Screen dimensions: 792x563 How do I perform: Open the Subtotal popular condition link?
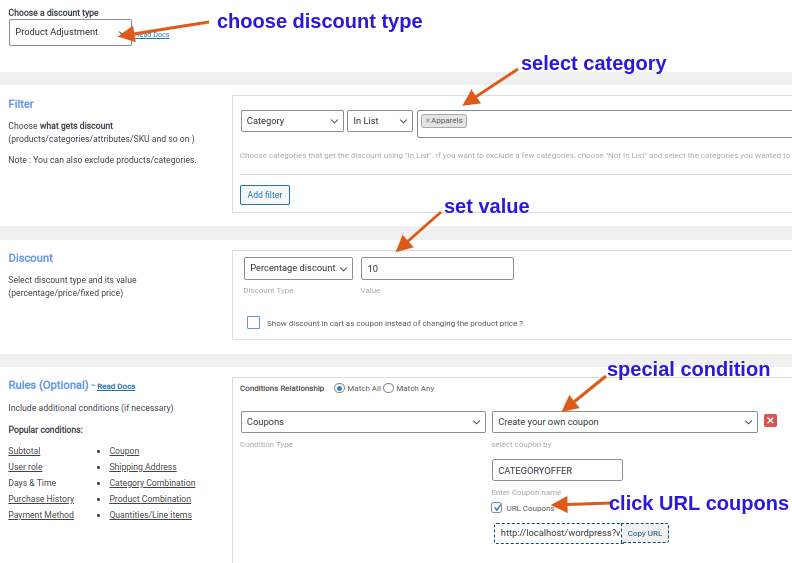coord(24,451)
